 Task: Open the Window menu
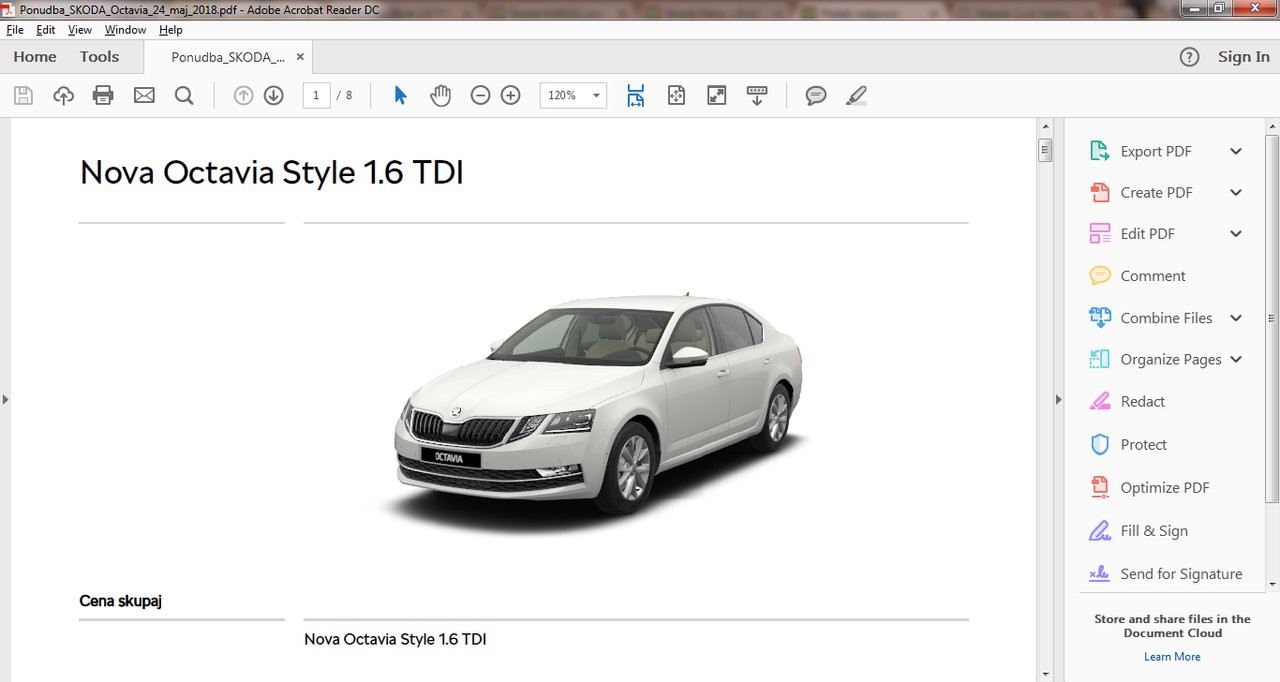click(x=125, y=30)
